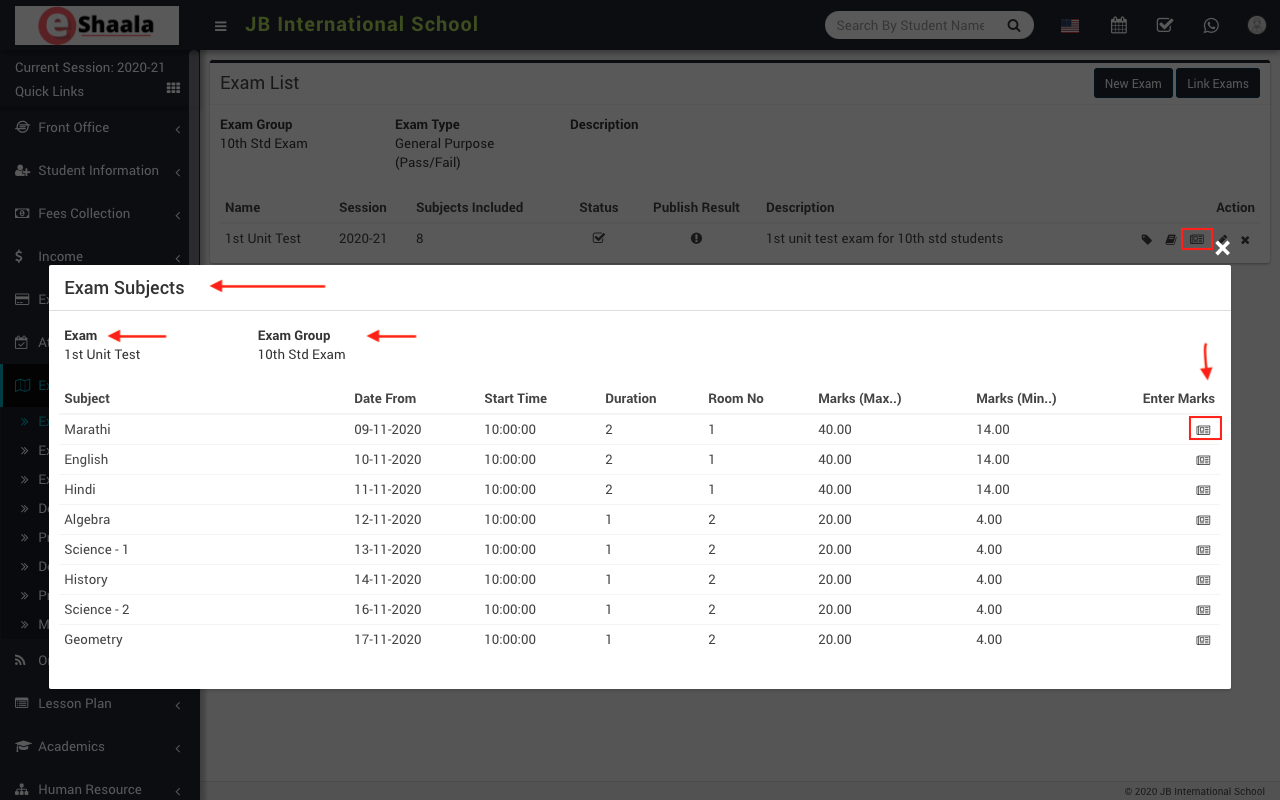This screenshot has width=1280, height=800.
Task: Open the task checklist icon in header
Action: pos(1165,25)
